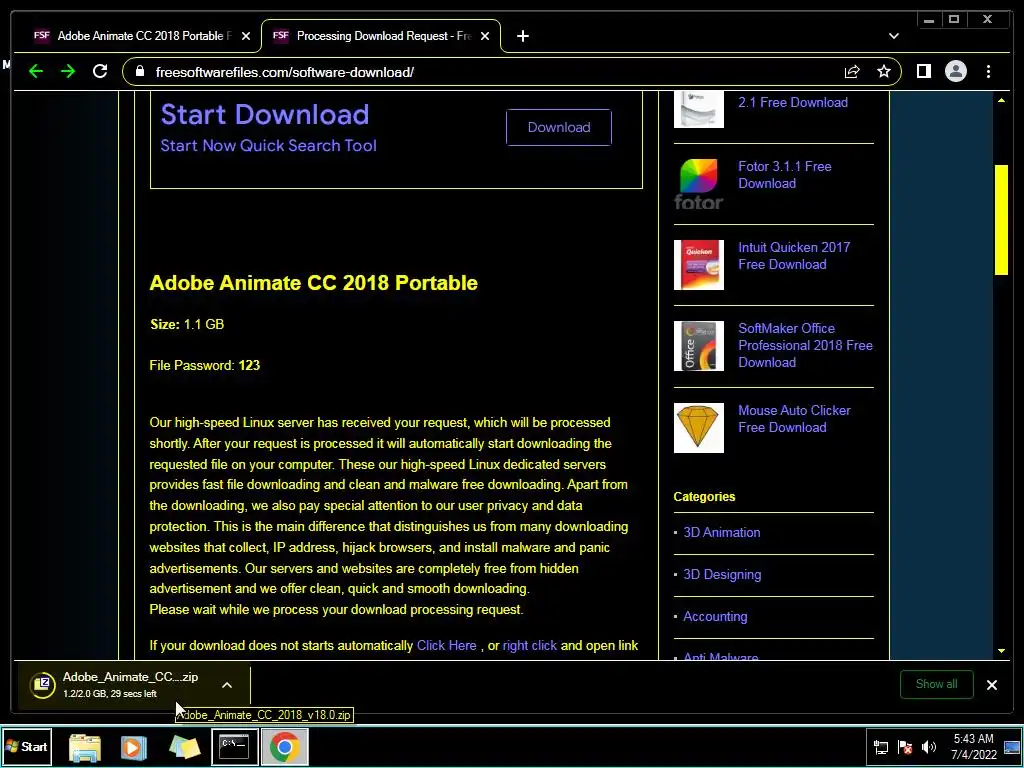The height and width of the screenshot is (768, 1024).
Task: Open the Chrome profile avatar
Action: [x=955, y=71]
